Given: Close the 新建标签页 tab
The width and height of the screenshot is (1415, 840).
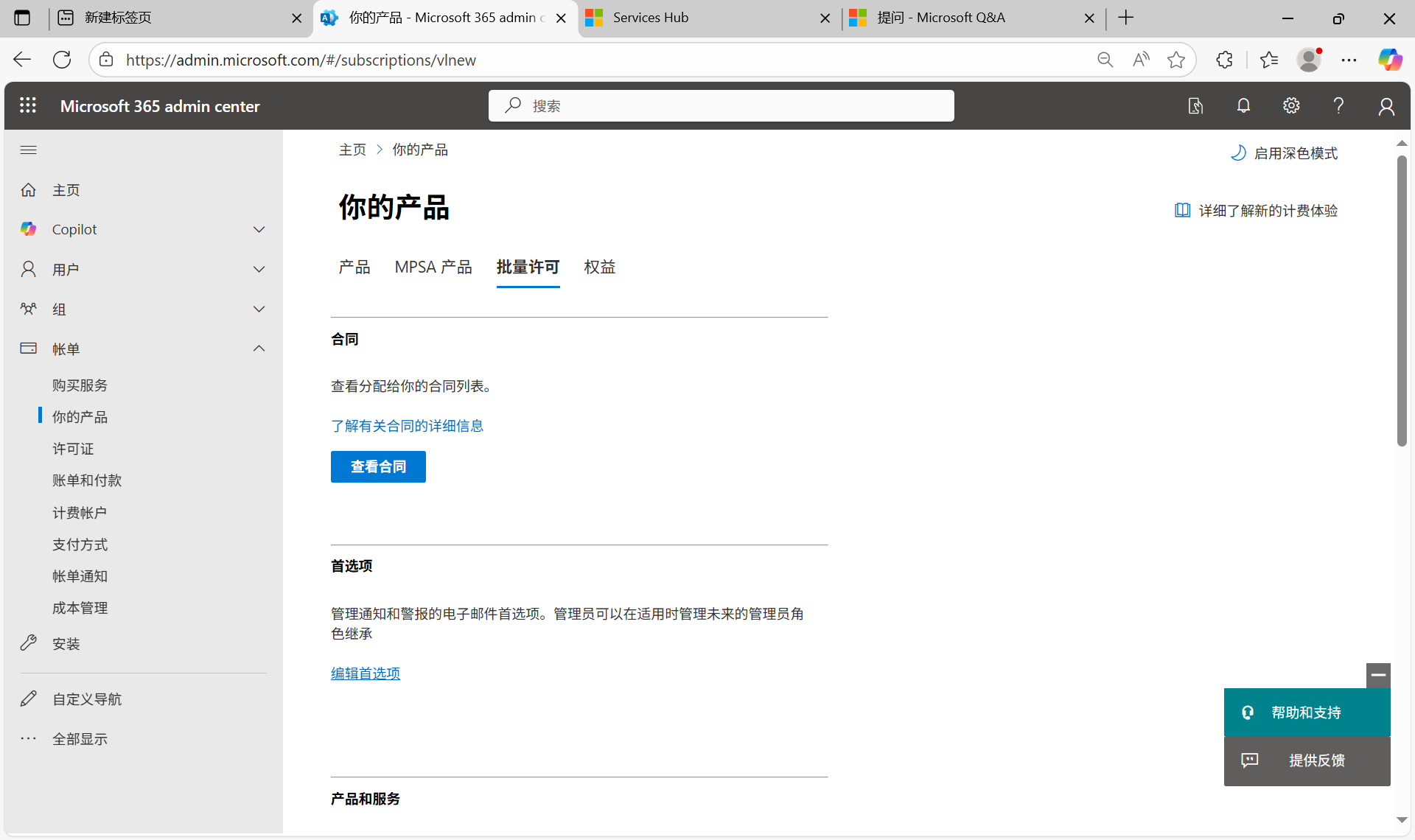Looking at the screenshot, I should click(x=296, y=18).
